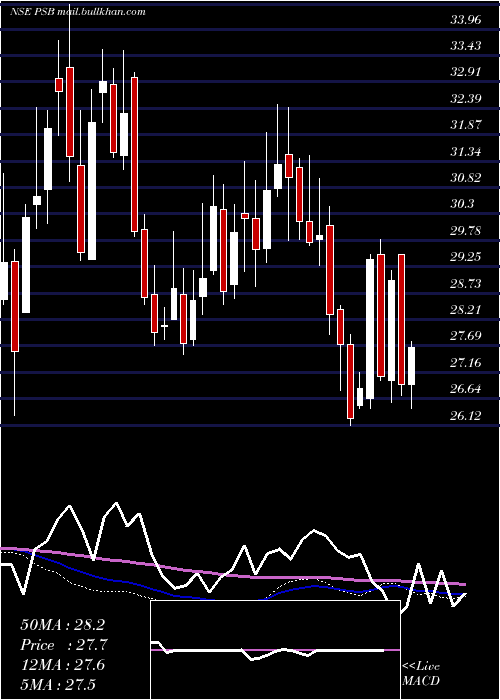500x700 pixels.
Task: Click the 31.34 price axis label
Action: pyautogui.click(x=466, y=151)
